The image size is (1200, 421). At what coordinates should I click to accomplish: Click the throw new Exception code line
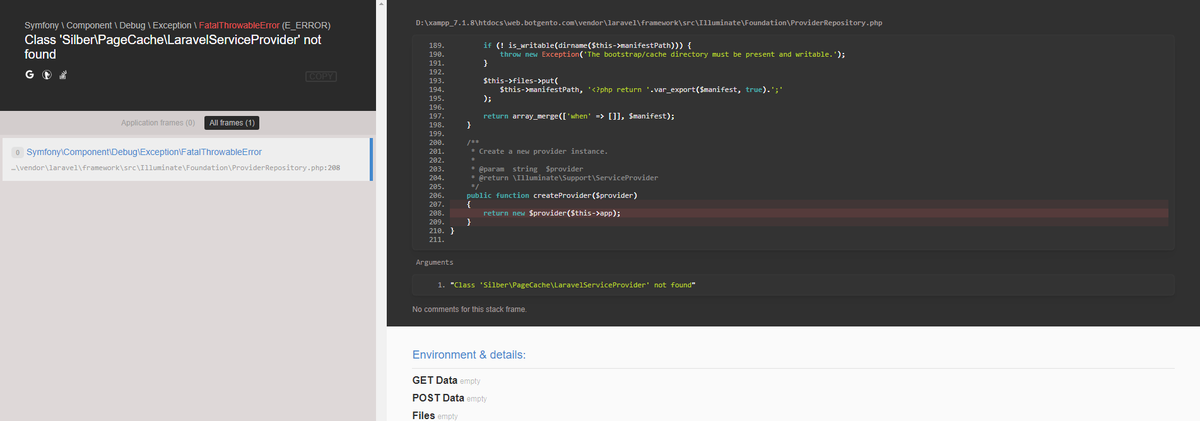click(673, 54)
